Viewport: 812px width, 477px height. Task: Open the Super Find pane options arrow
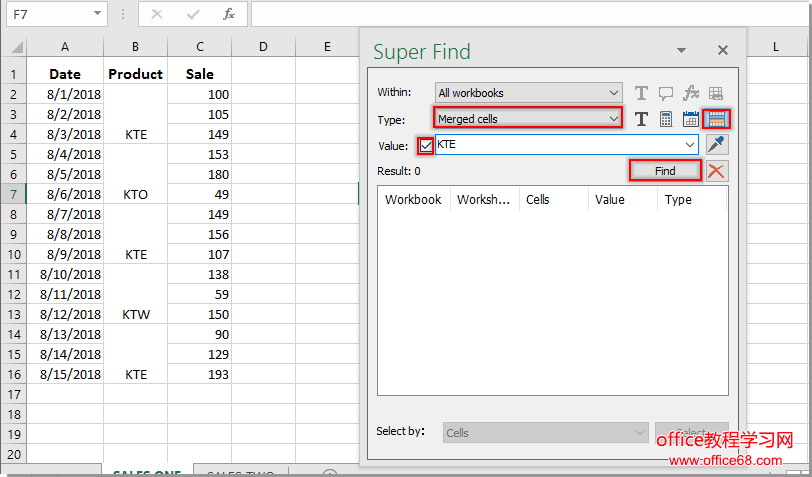pos(681,50)
